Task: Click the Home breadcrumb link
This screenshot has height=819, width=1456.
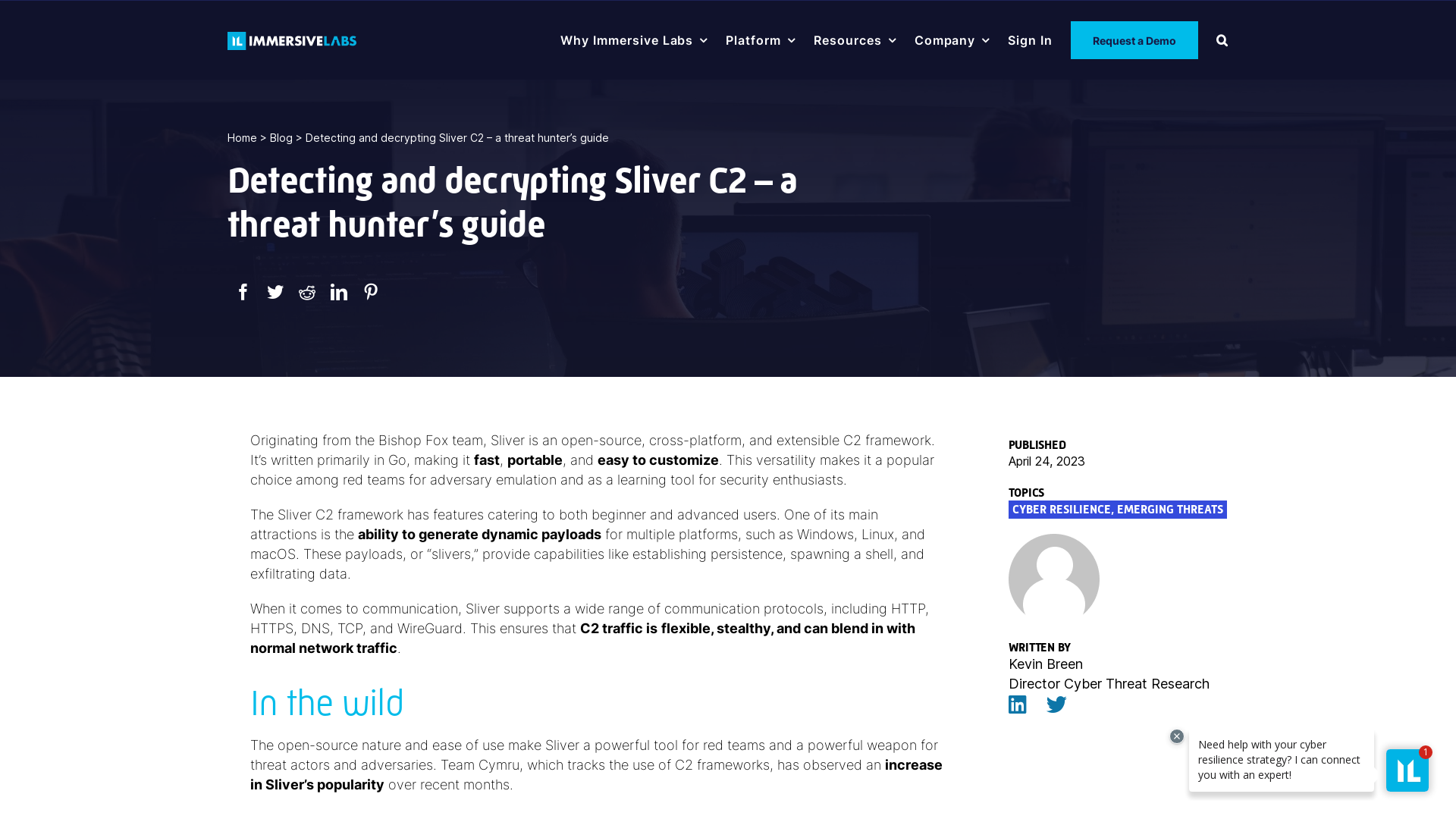Action: pos(241,138)
